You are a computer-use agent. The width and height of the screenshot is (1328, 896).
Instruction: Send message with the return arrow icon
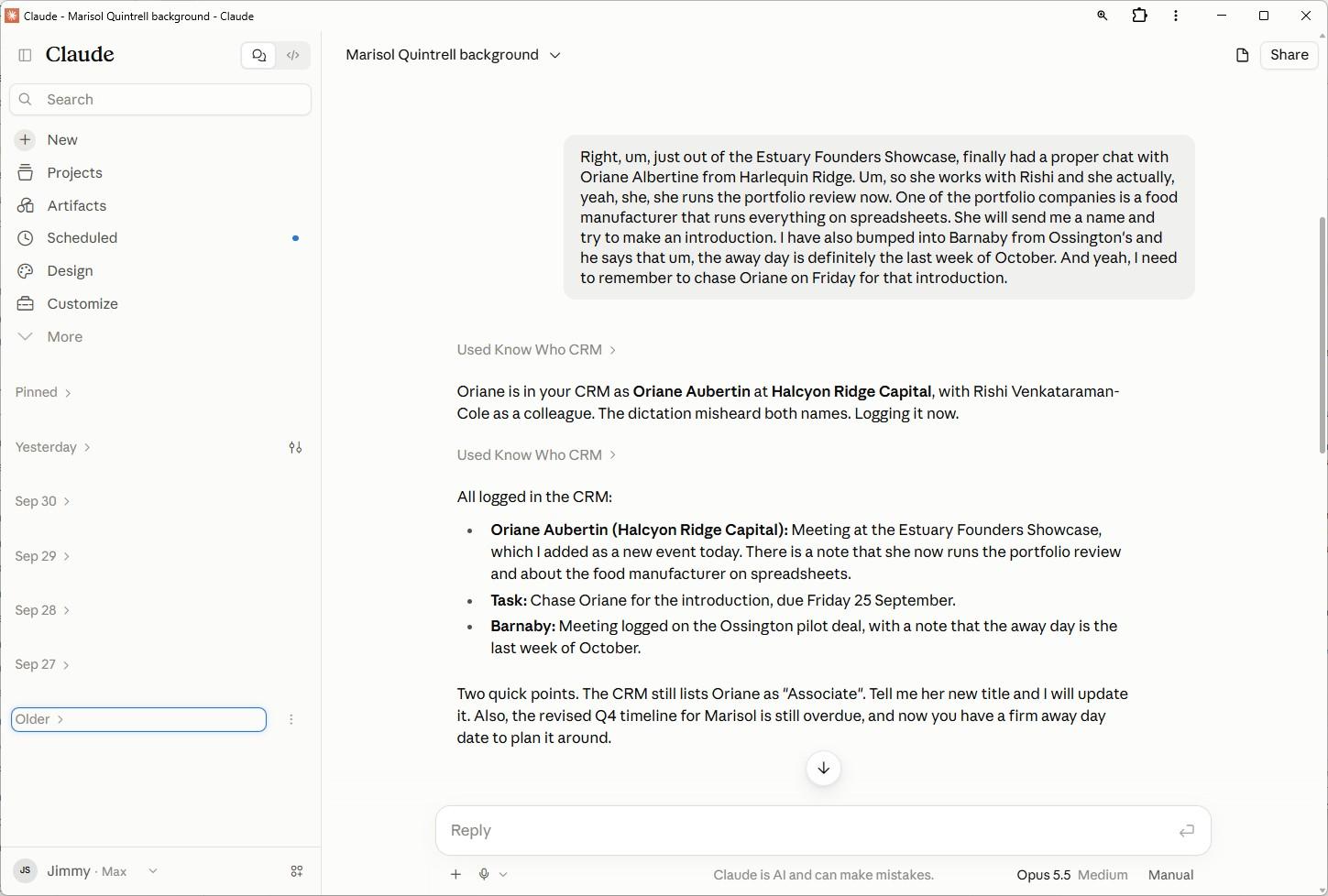pos(1187,831)
